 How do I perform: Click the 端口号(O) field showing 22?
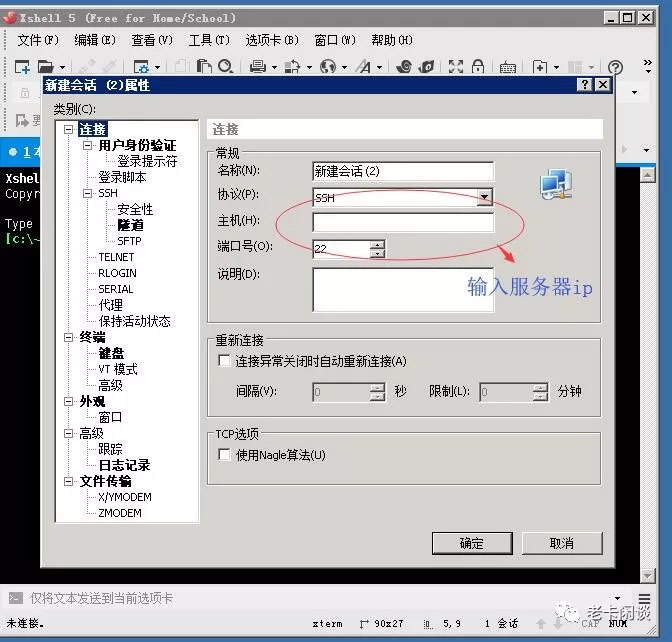click(x=342, y=249)
